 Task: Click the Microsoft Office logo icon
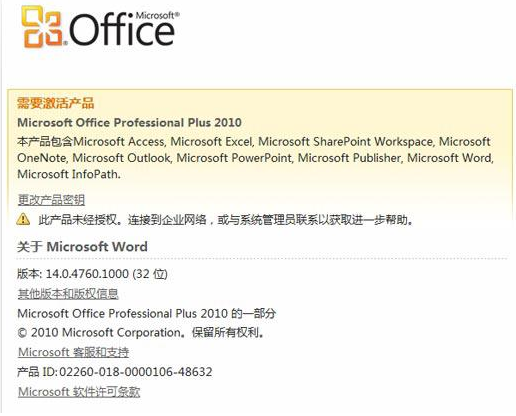(100, 27)
